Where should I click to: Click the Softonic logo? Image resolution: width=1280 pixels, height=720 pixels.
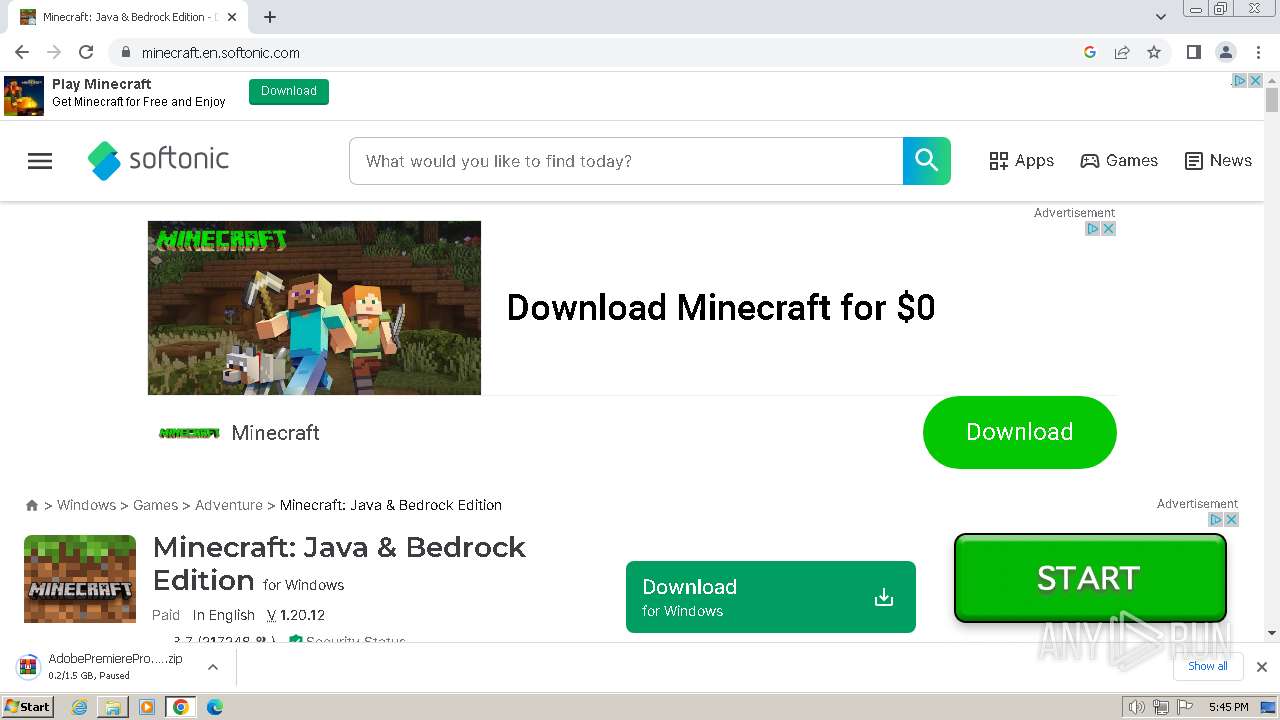(x=158, y=160)
